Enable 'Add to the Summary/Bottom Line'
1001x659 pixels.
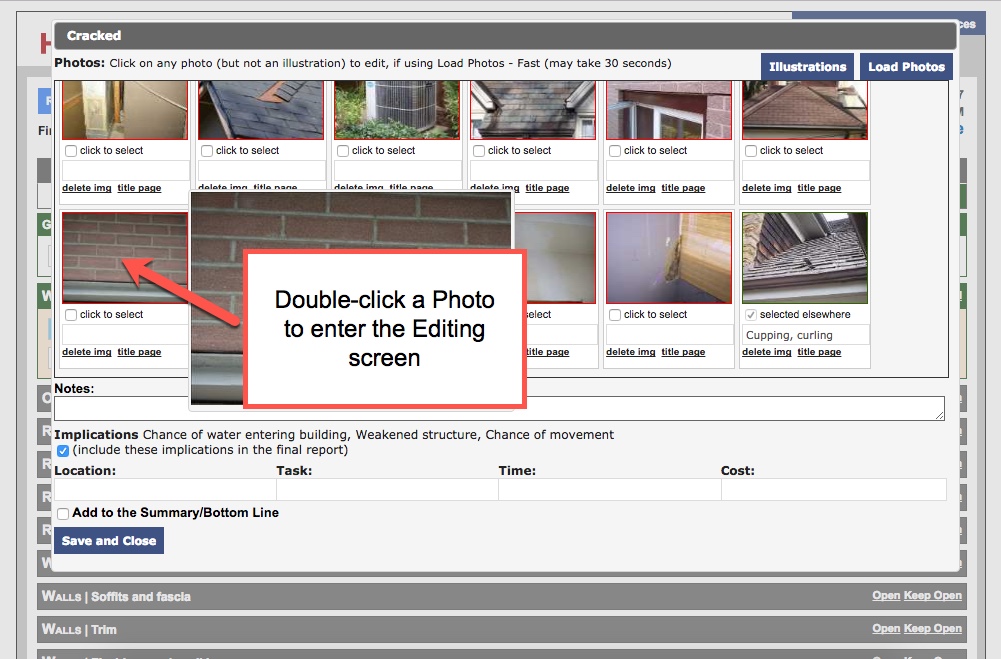click(62, 513)
